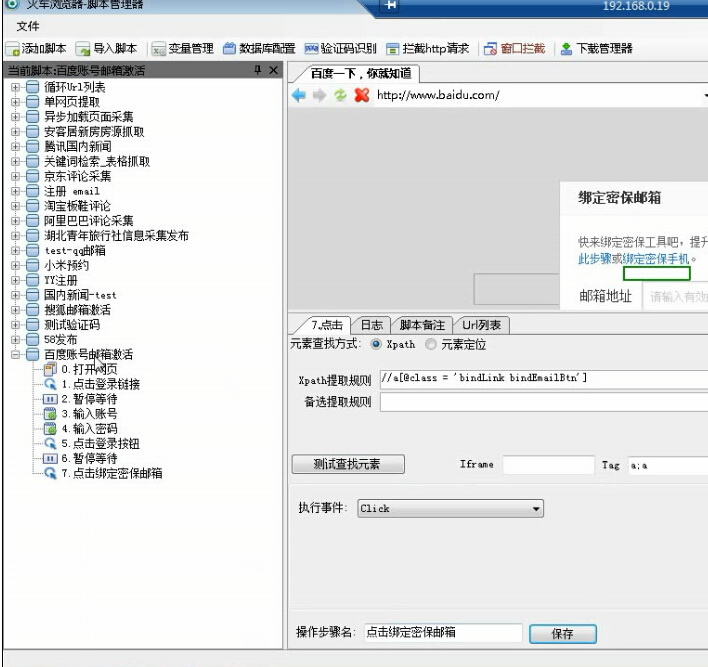
Task: Open the 下载管理器 toolbar icon
Action: [x=566, y=49]
